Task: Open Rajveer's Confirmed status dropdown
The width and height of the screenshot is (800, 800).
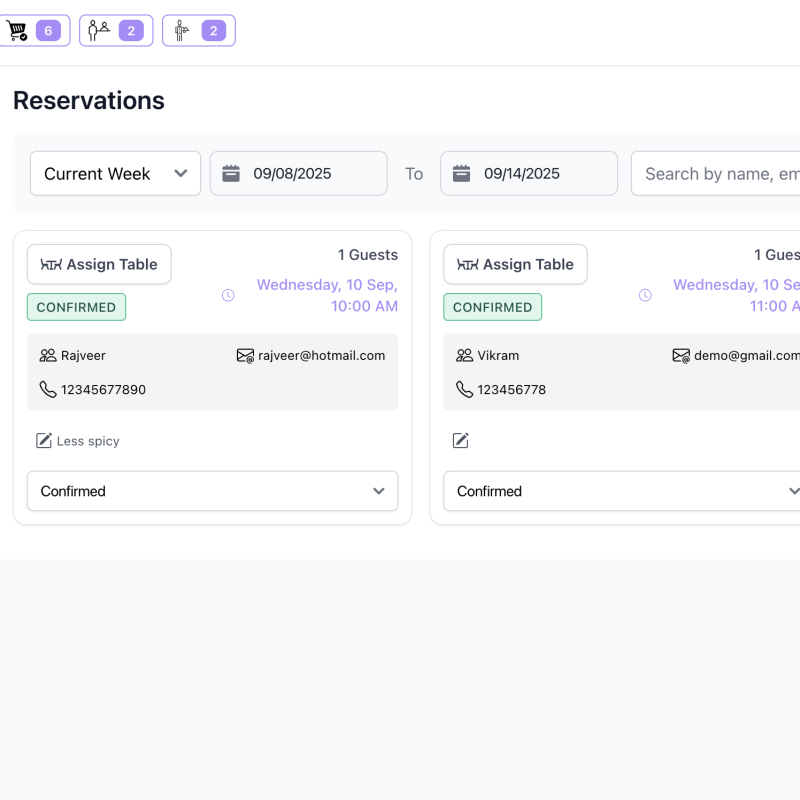Action: [212, 492]
